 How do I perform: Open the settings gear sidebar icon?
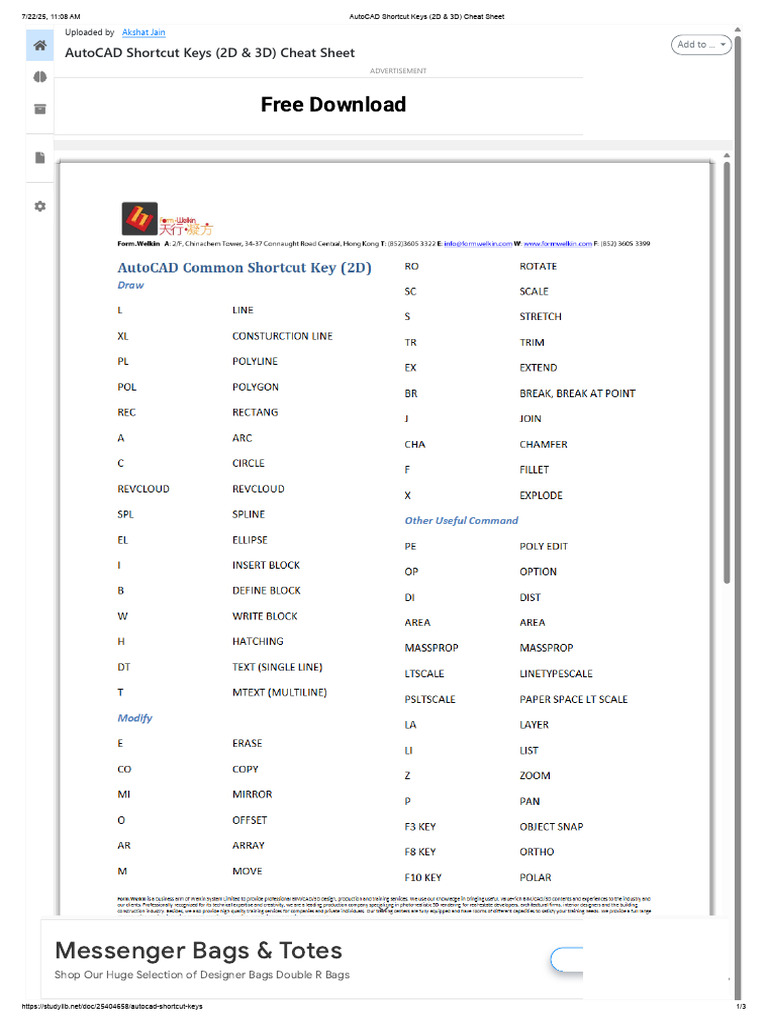pyautogui.click(x=40, y=206)
